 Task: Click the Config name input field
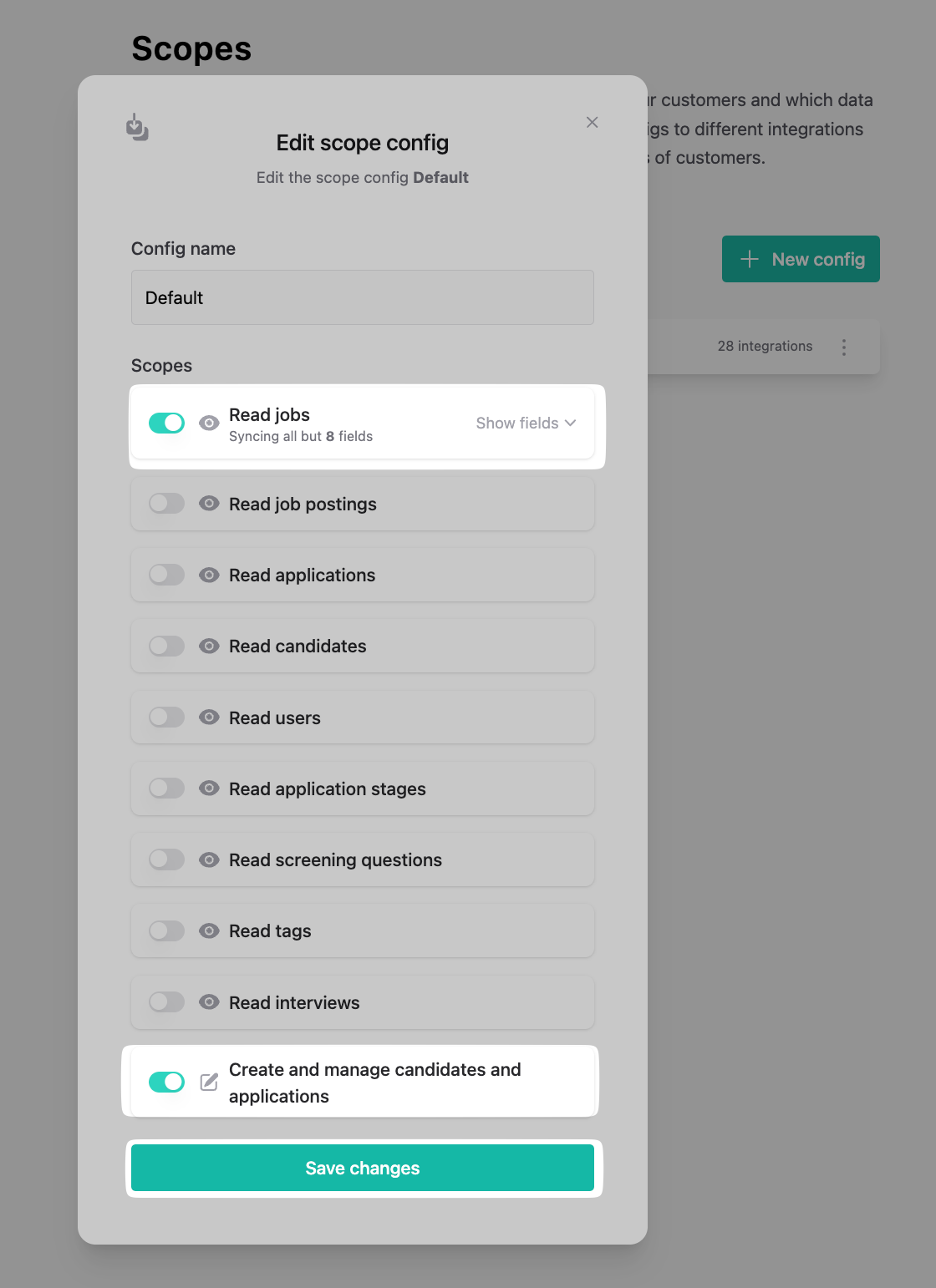pyautogui.click(x=363, y=297)
